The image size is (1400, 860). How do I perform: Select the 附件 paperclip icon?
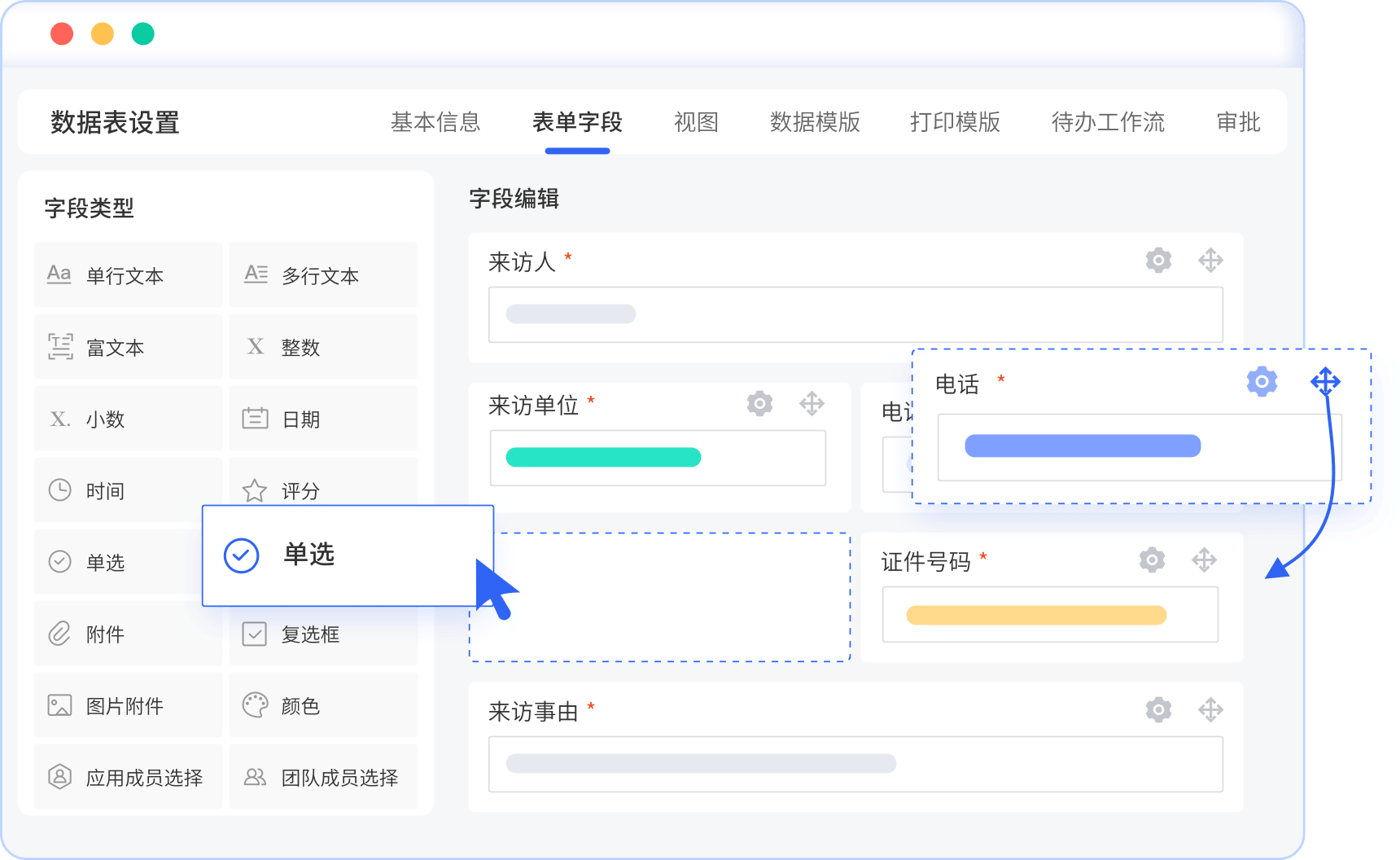tap(58, 633)
